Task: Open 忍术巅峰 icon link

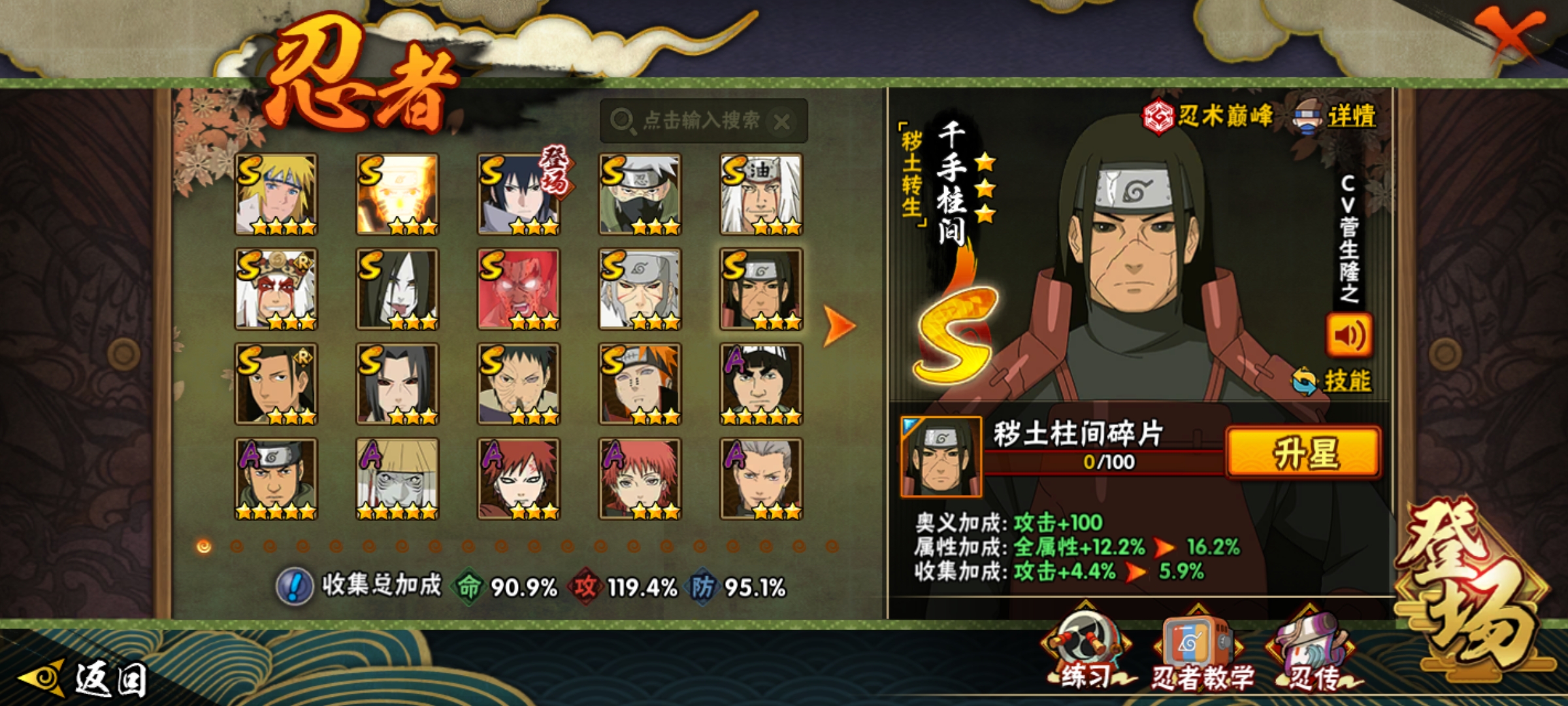Action: point(1207,116)
